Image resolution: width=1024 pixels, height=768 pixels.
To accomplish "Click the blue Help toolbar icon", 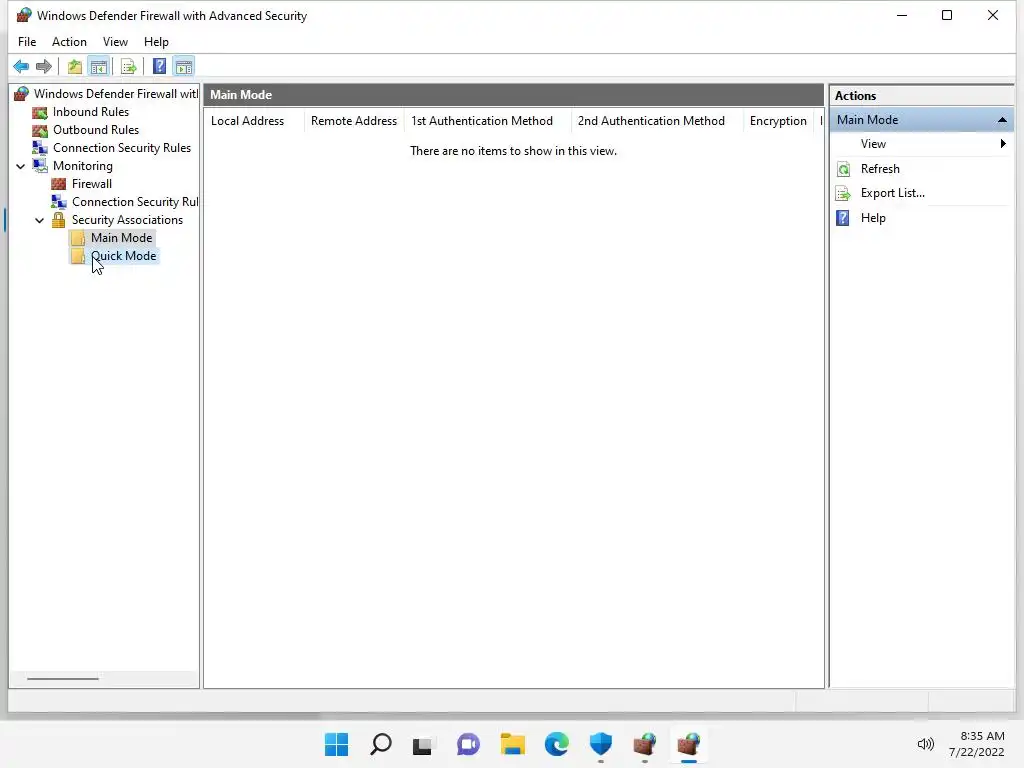I will 159,67.
